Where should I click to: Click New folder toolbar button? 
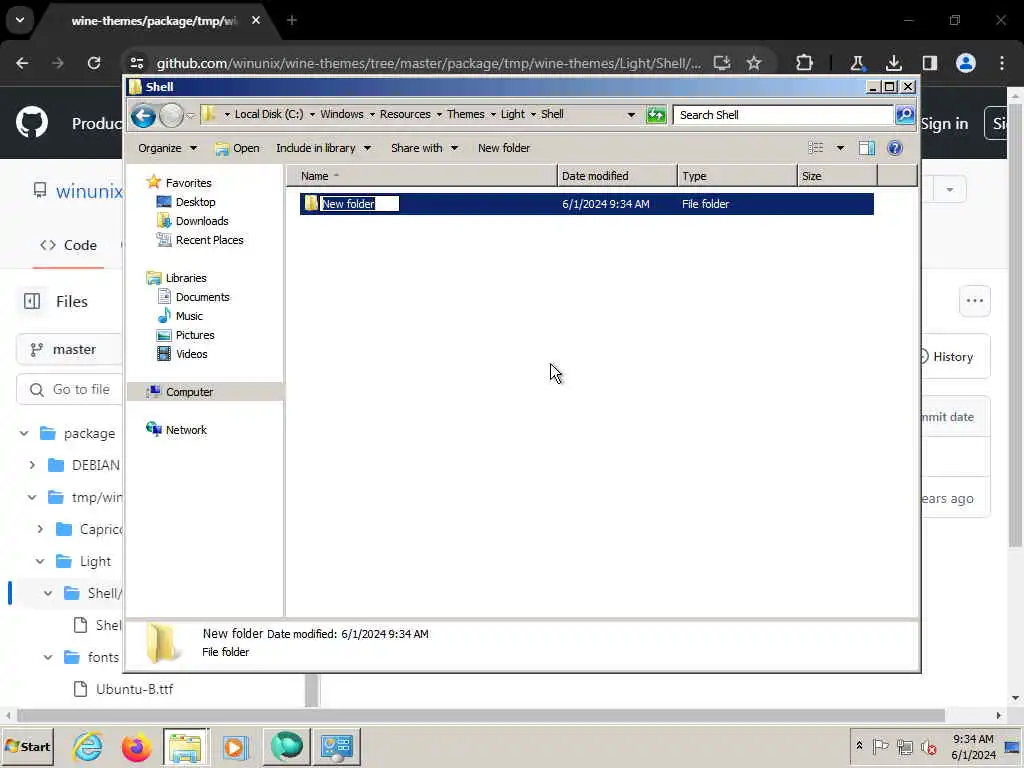[504, 148]
